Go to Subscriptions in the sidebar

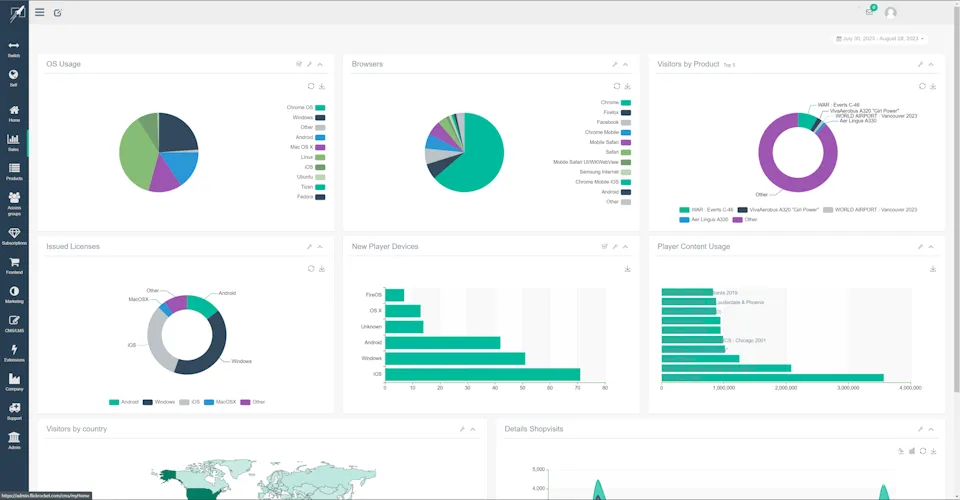coord(14,235)
